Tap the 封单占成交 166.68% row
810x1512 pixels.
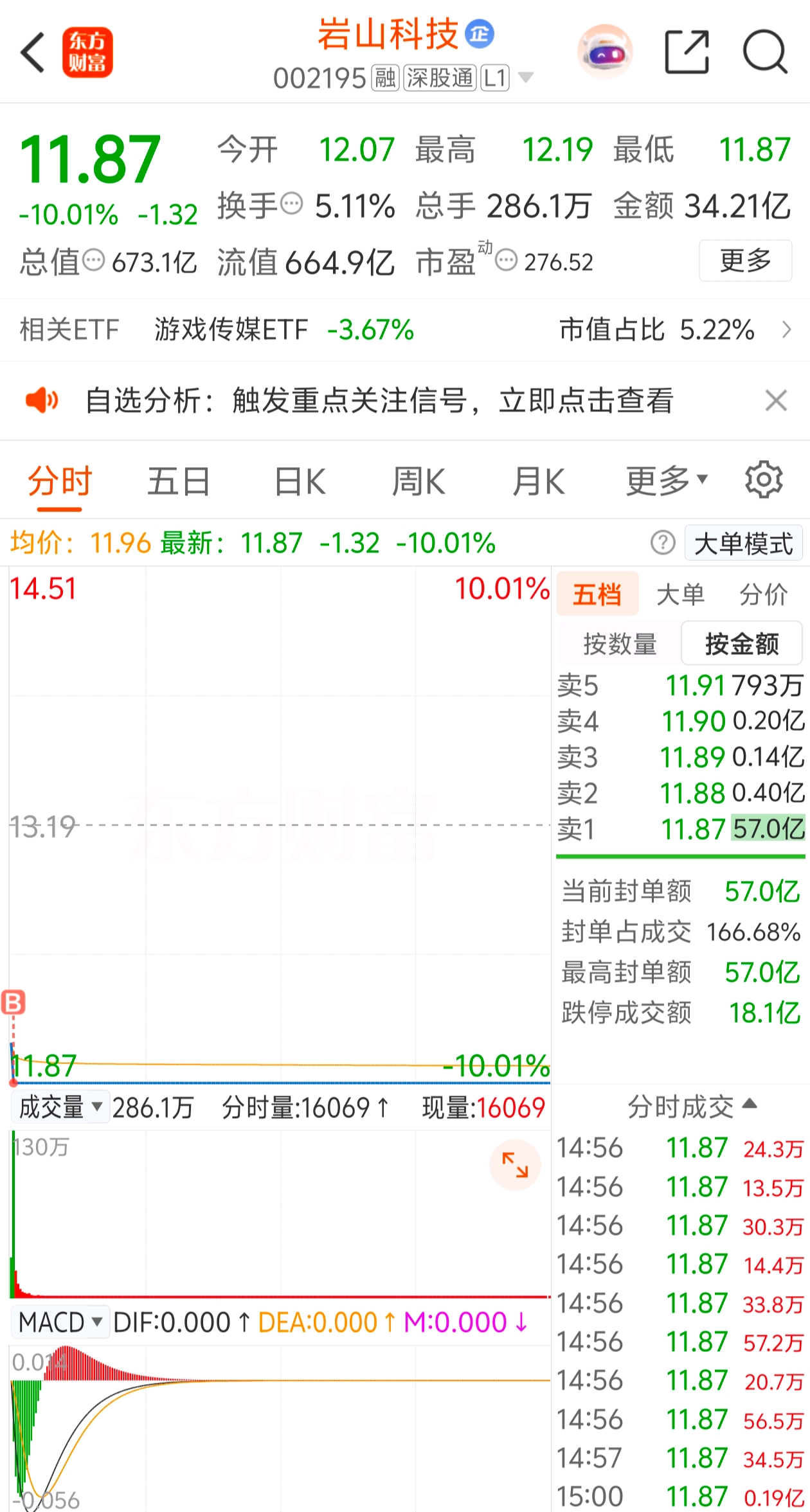(681, 932)
